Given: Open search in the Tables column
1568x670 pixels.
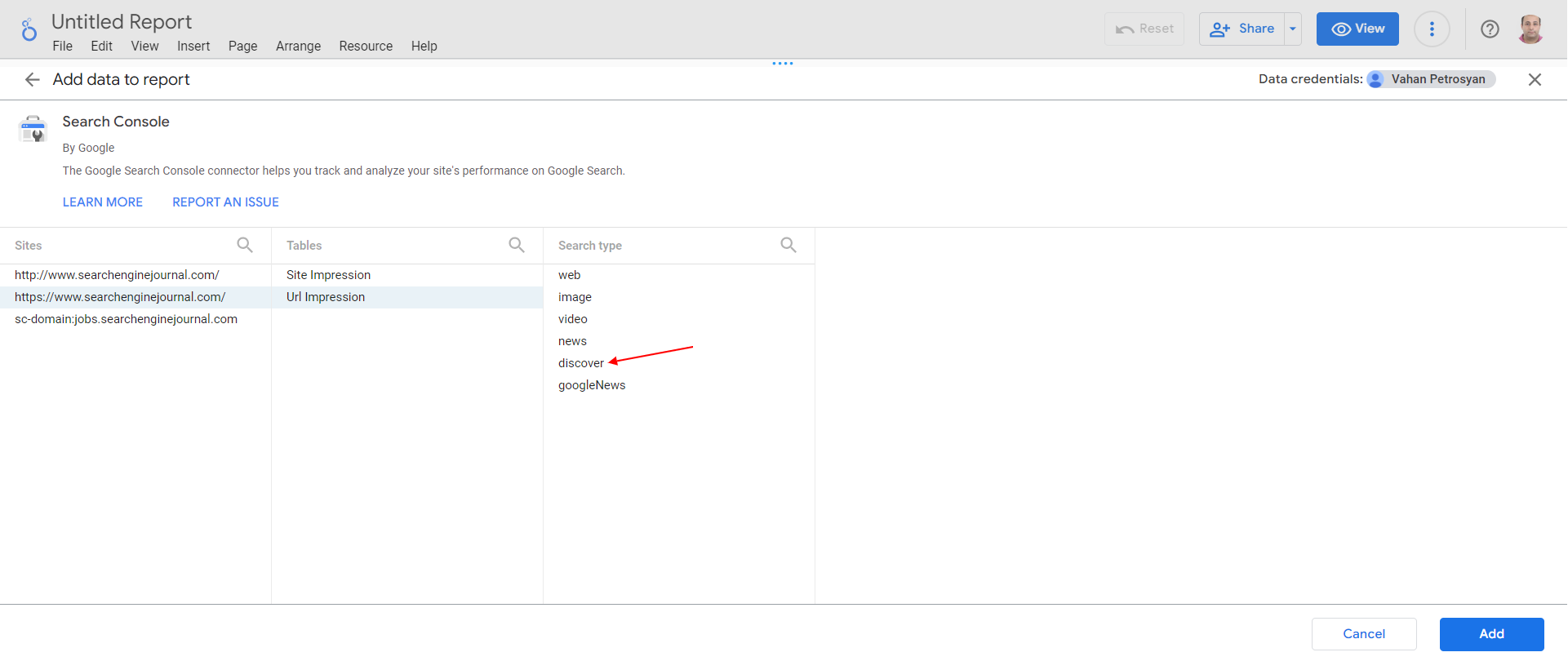Looking at the screenshot, I should coord(516,245).
